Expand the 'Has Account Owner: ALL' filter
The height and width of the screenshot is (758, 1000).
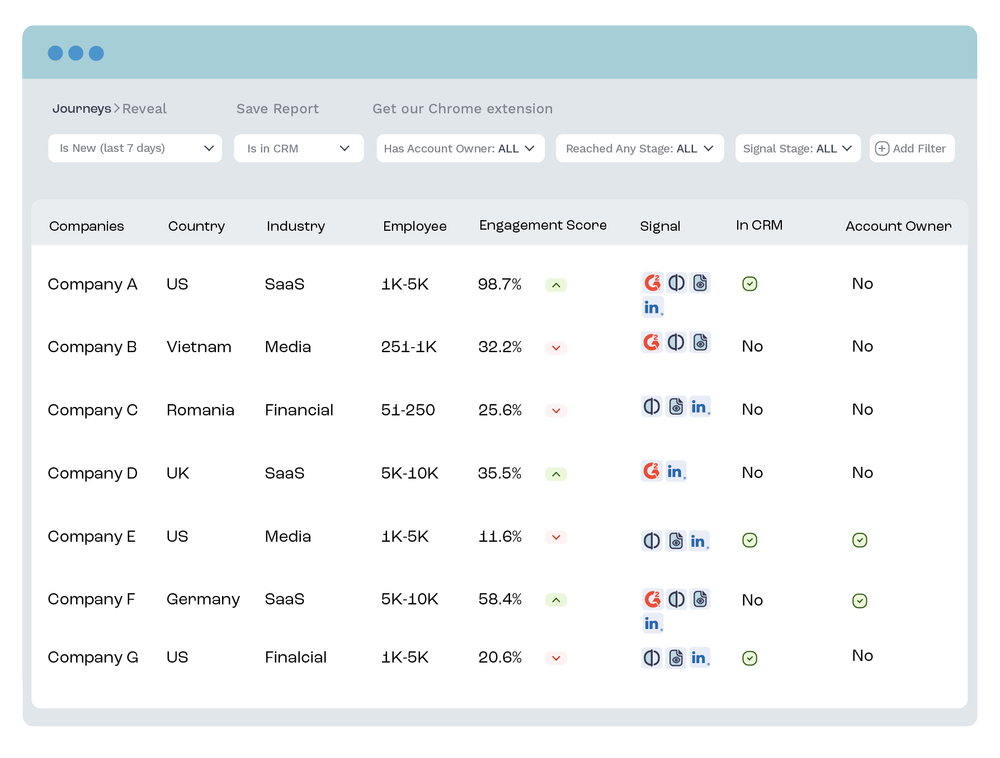pyautogui.click(x=460, y=147)
